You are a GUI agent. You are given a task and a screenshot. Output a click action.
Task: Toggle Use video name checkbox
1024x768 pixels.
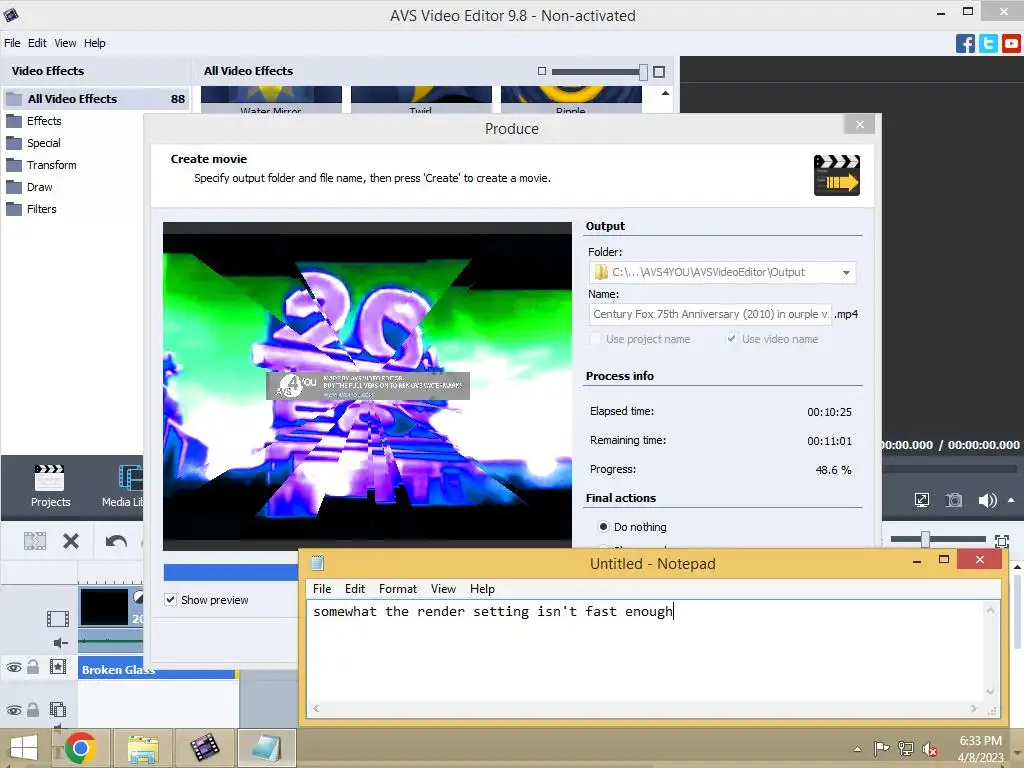click(x=731, y=339)
